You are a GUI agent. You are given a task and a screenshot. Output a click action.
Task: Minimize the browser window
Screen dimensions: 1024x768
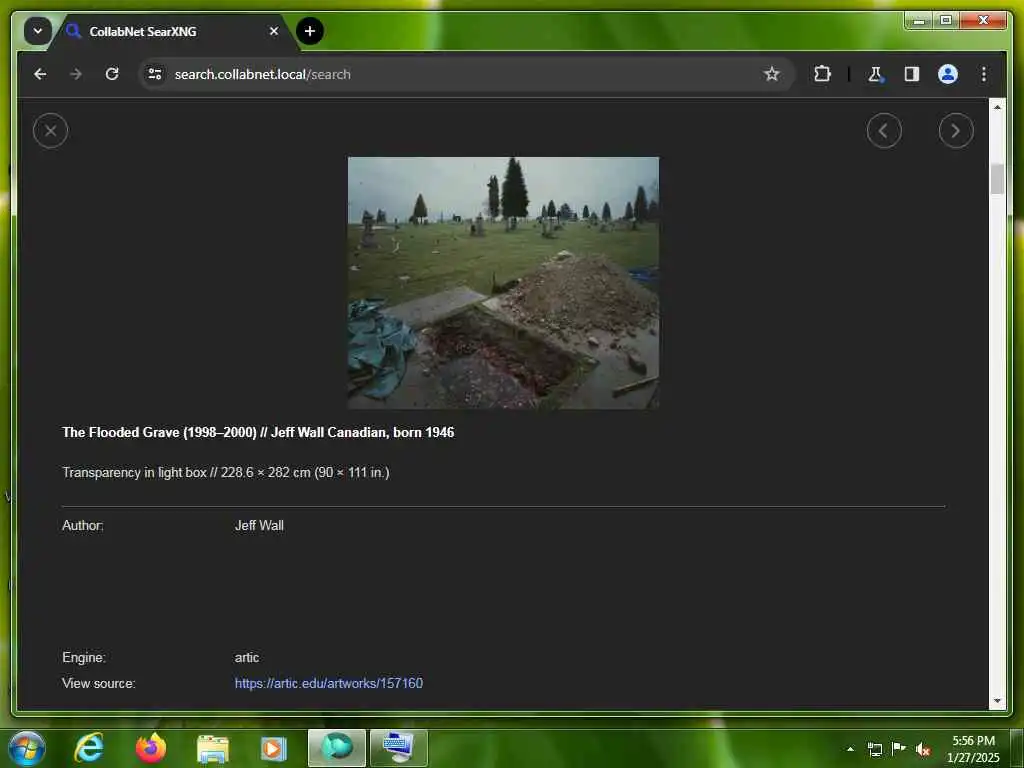click(x=919, y=21)
